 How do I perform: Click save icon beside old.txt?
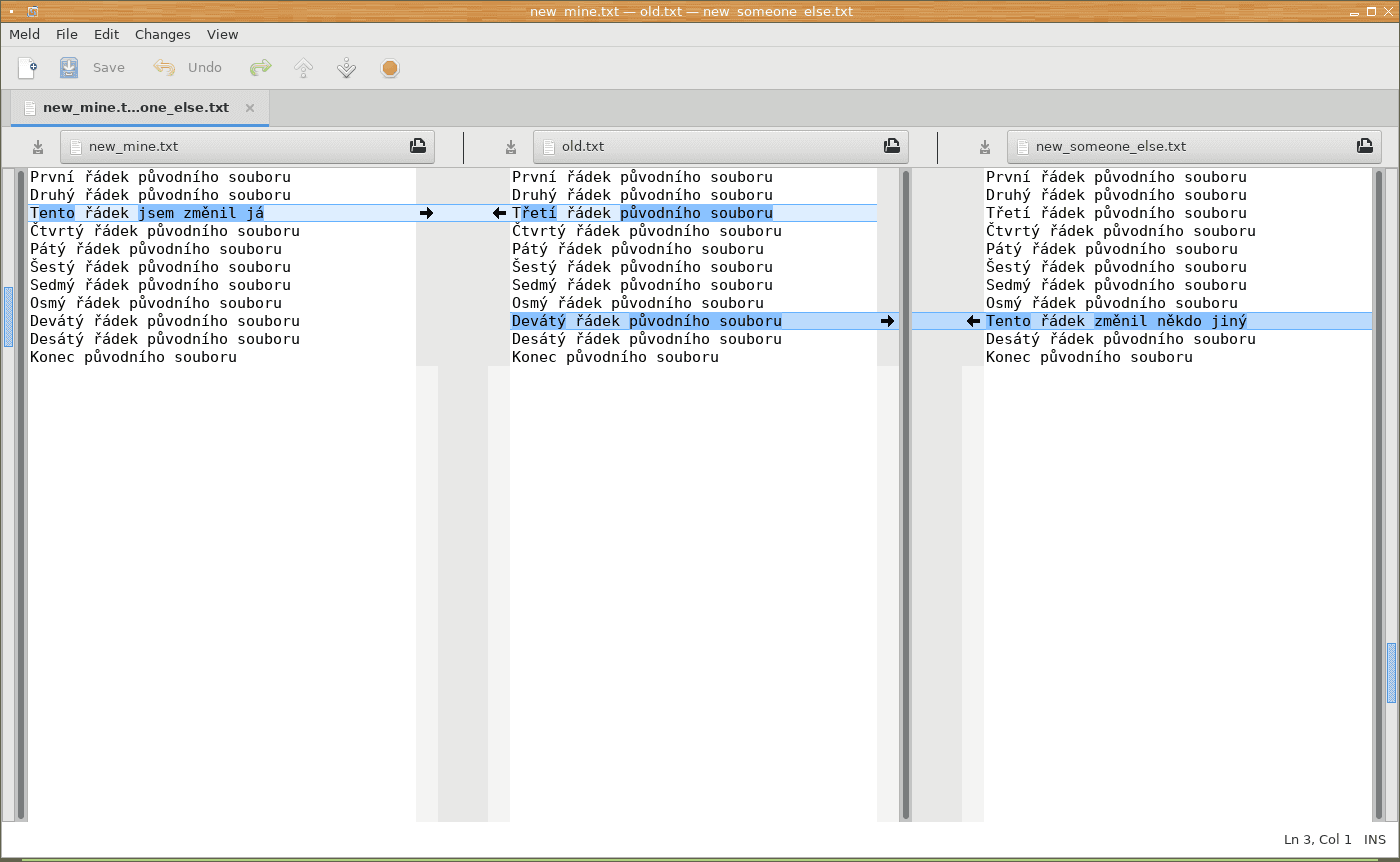tap(511, 147)
